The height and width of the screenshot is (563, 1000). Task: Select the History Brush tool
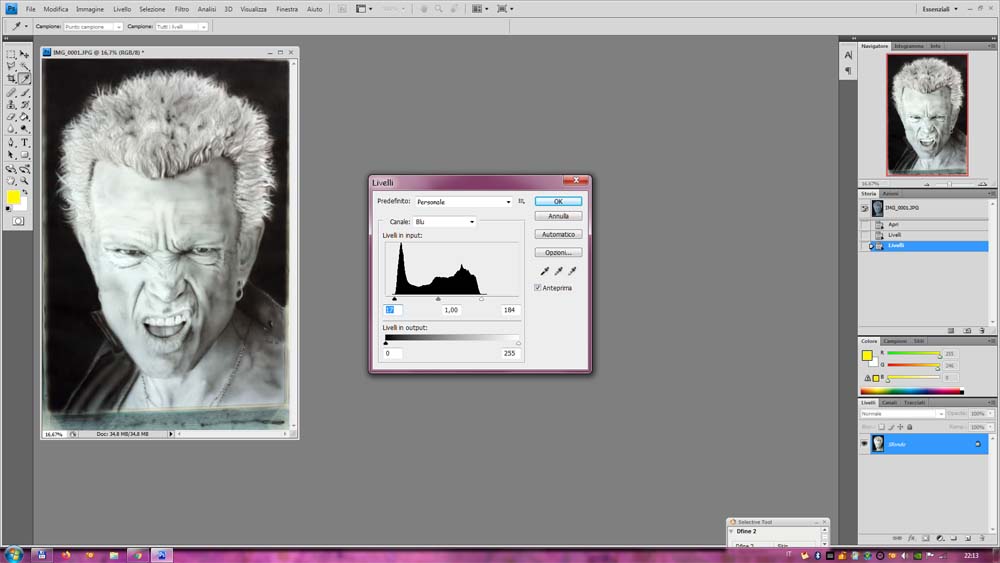tap(24, 105)
